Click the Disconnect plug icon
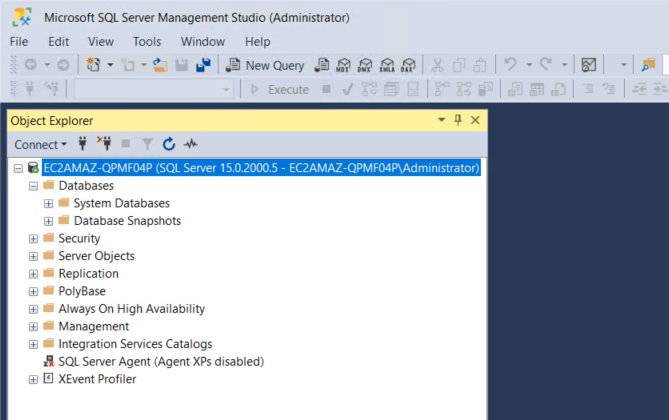 [x=104, y=143]
